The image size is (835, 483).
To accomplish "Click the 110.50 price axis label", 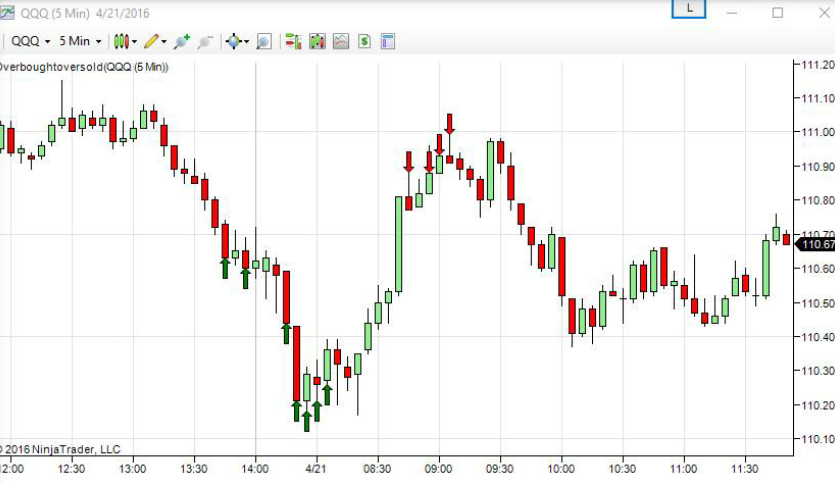I will point(818,303).
